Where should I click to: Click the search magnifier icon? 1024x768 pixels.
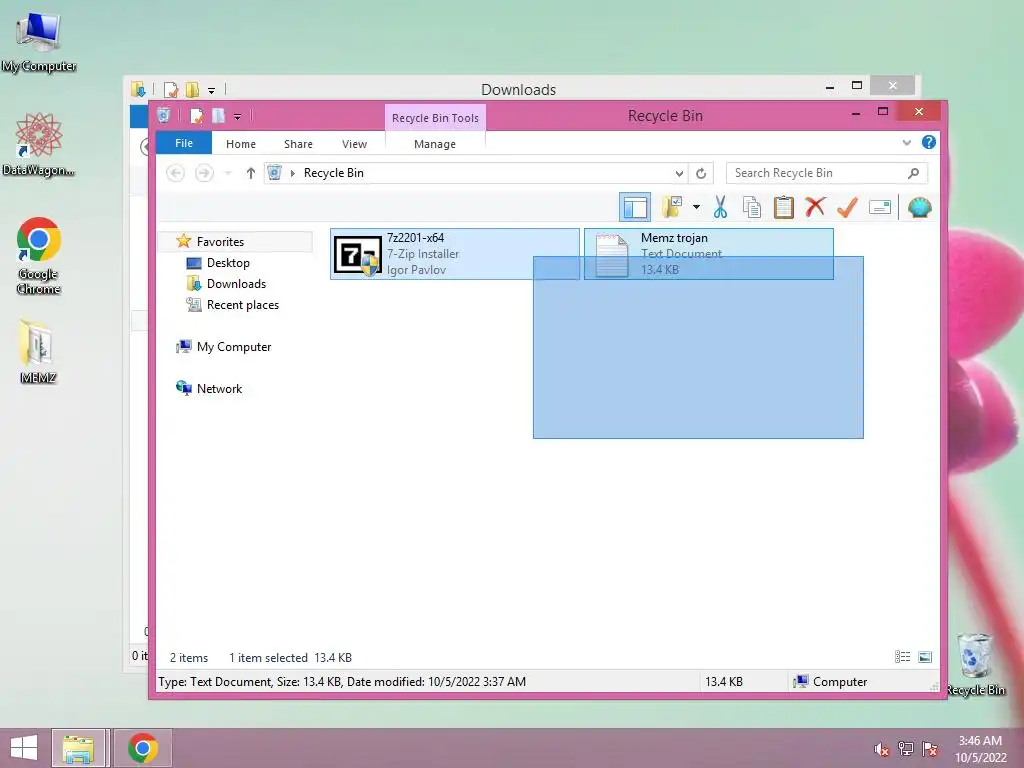(x=914, y=173)
